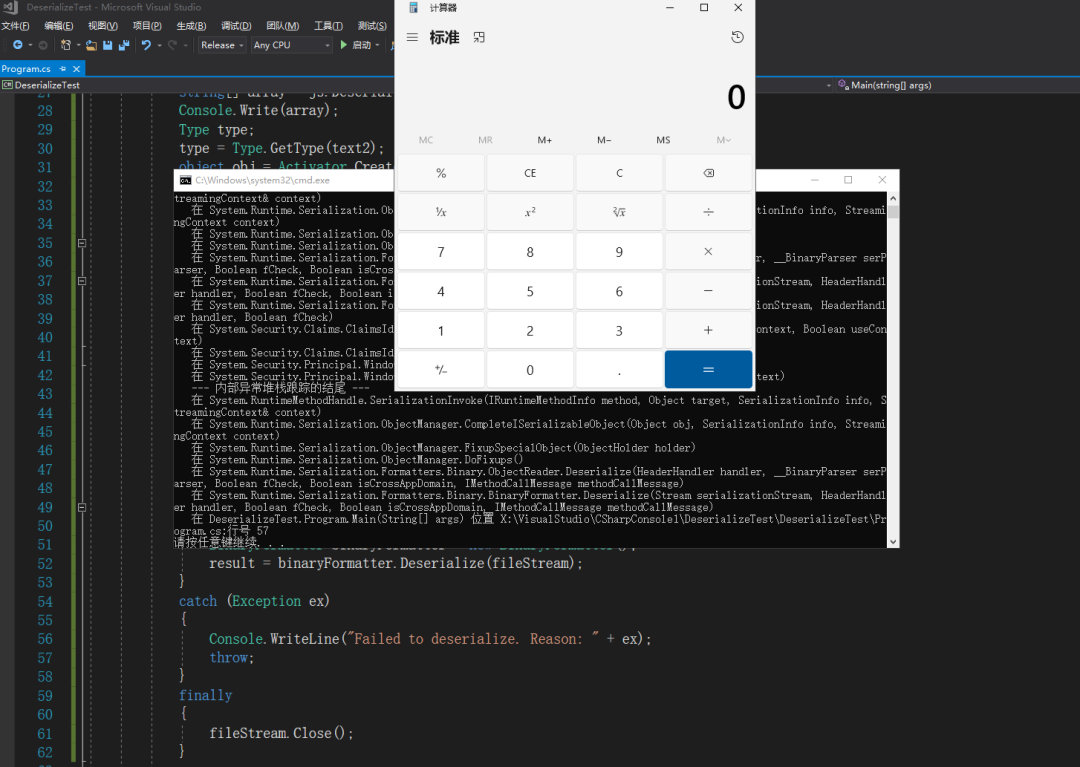Click the plus/minus sign toggle key
This screenshot has width=1080, height=767.
(441, 370)
